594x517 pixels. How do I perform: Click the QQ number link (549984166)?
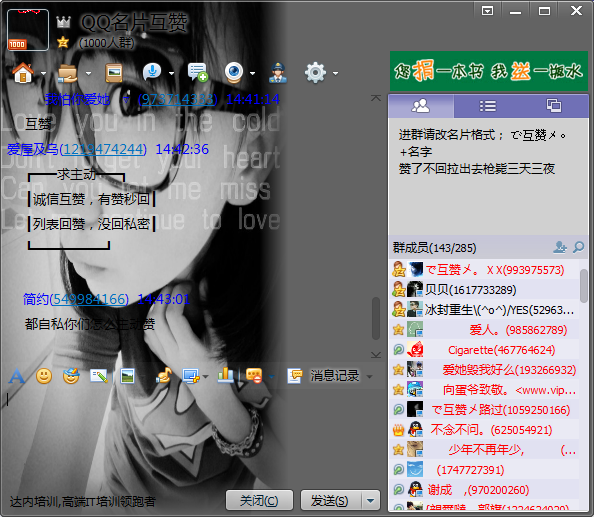(89, 299)
